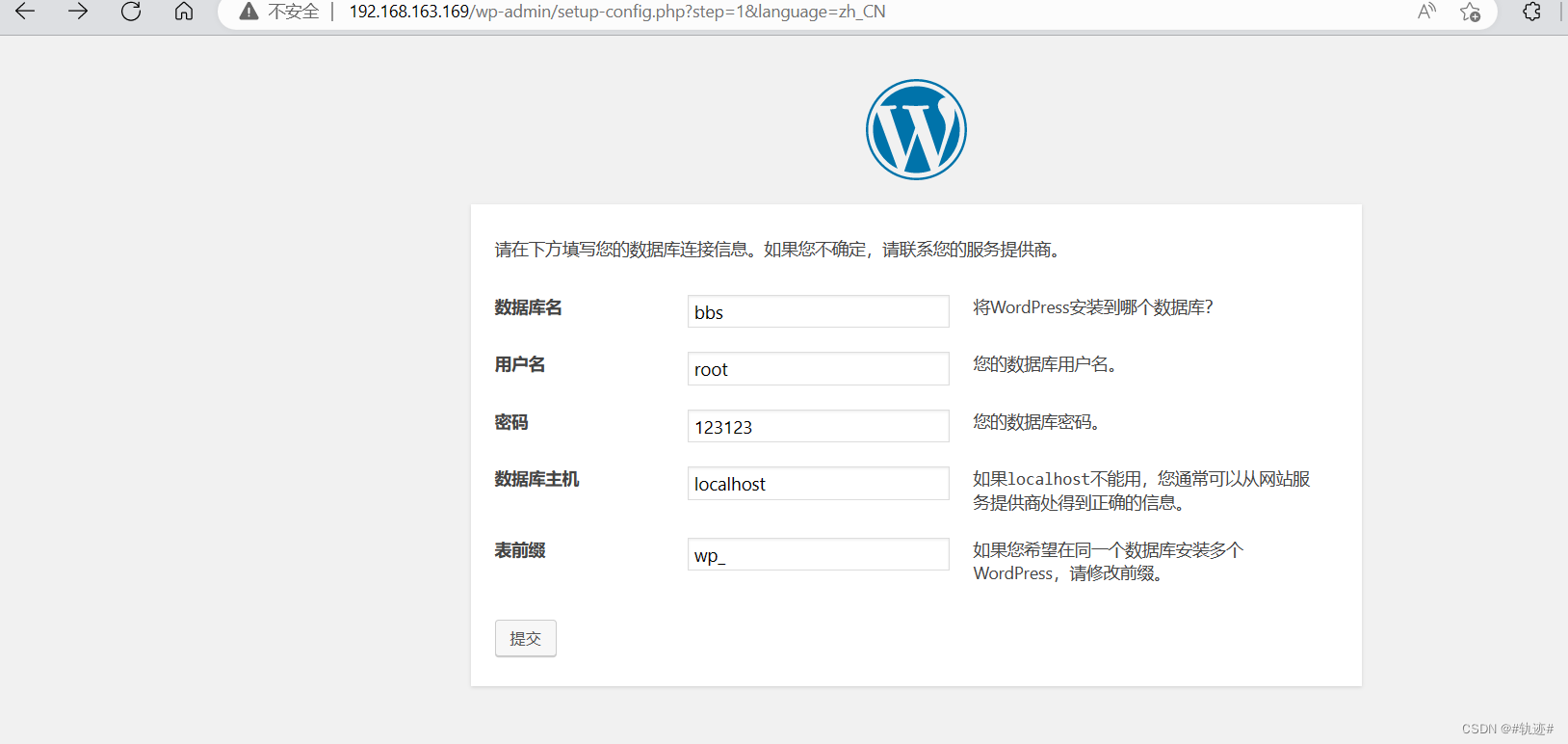This screenshot has height=744, width=1568.
Task: Click the 密码 field containing 123123
Action: click(818, 426)
